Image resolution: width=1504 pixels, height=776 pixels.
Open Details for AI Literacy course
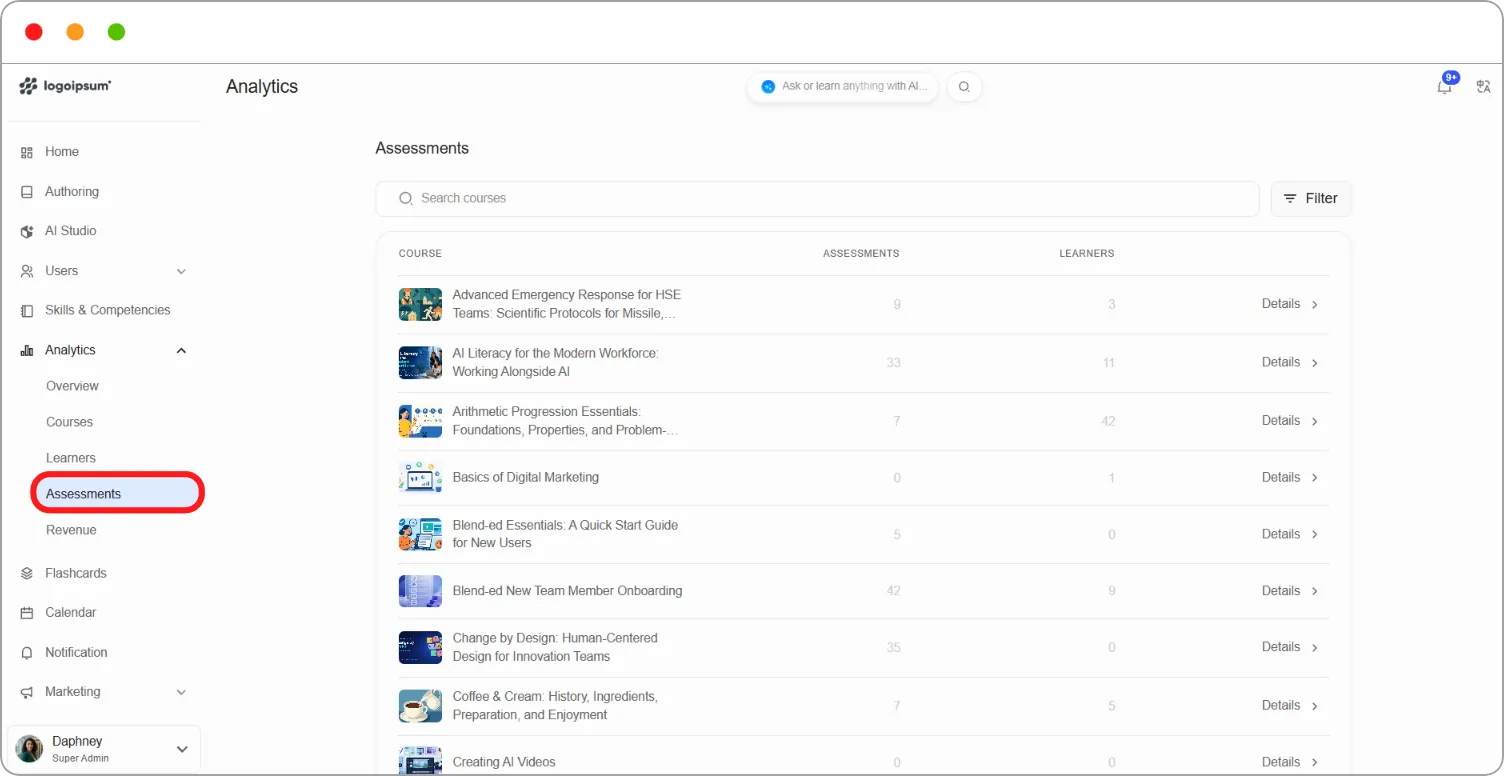pos(1290,362)
